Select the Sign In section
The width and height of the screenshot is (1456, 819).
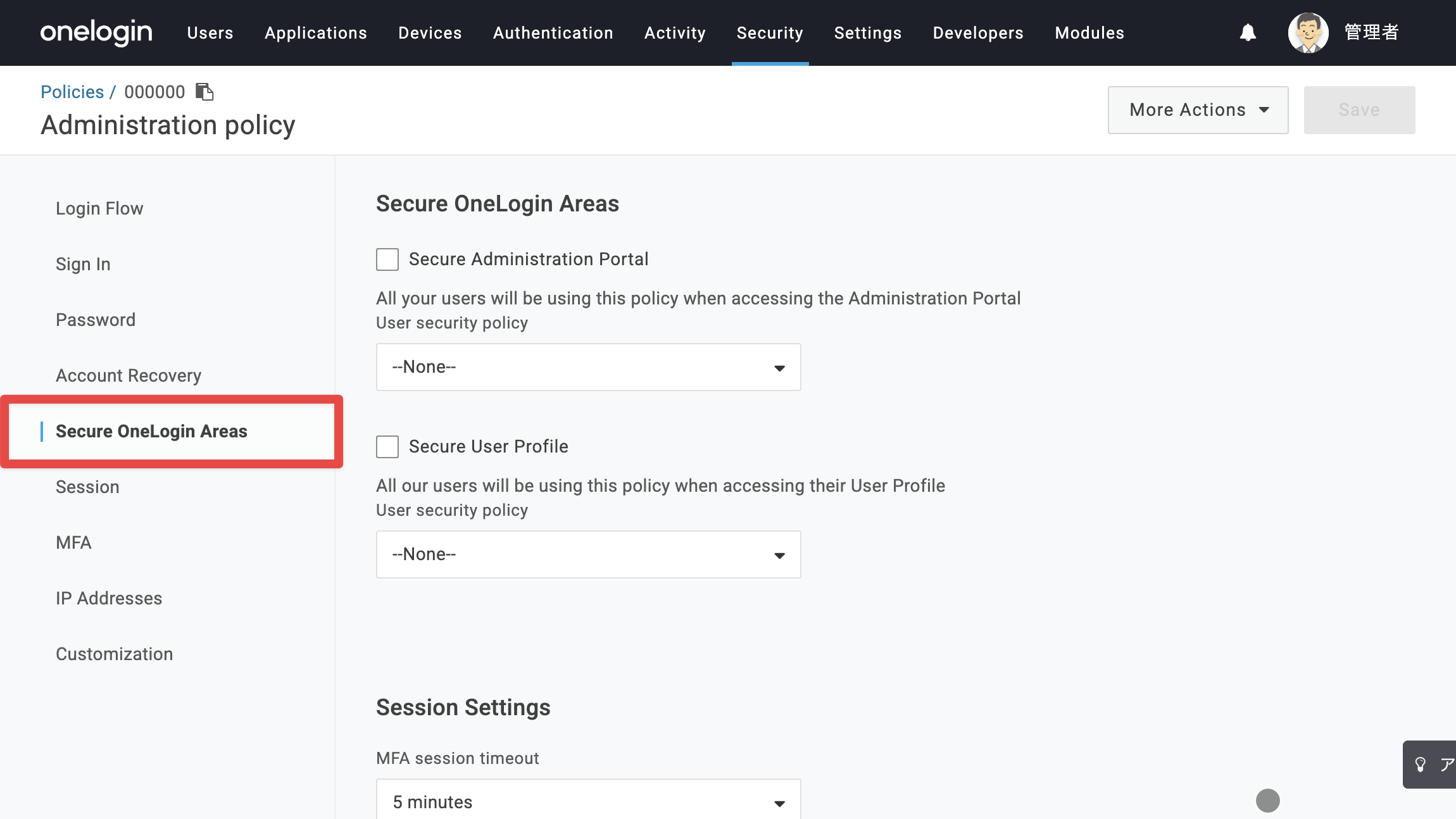tap(83, 265)
